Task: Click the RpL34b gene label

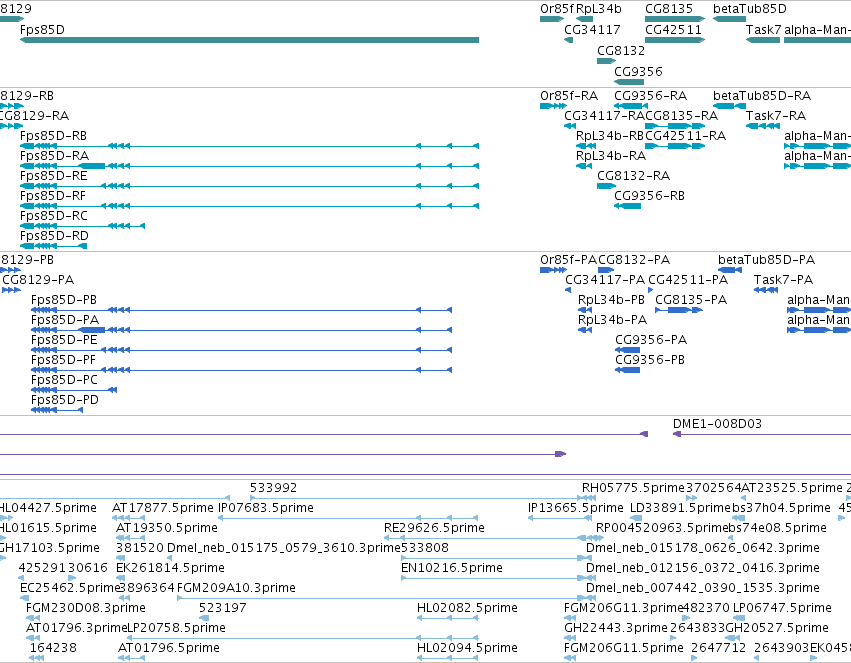Action: click(x=599, y=9)
